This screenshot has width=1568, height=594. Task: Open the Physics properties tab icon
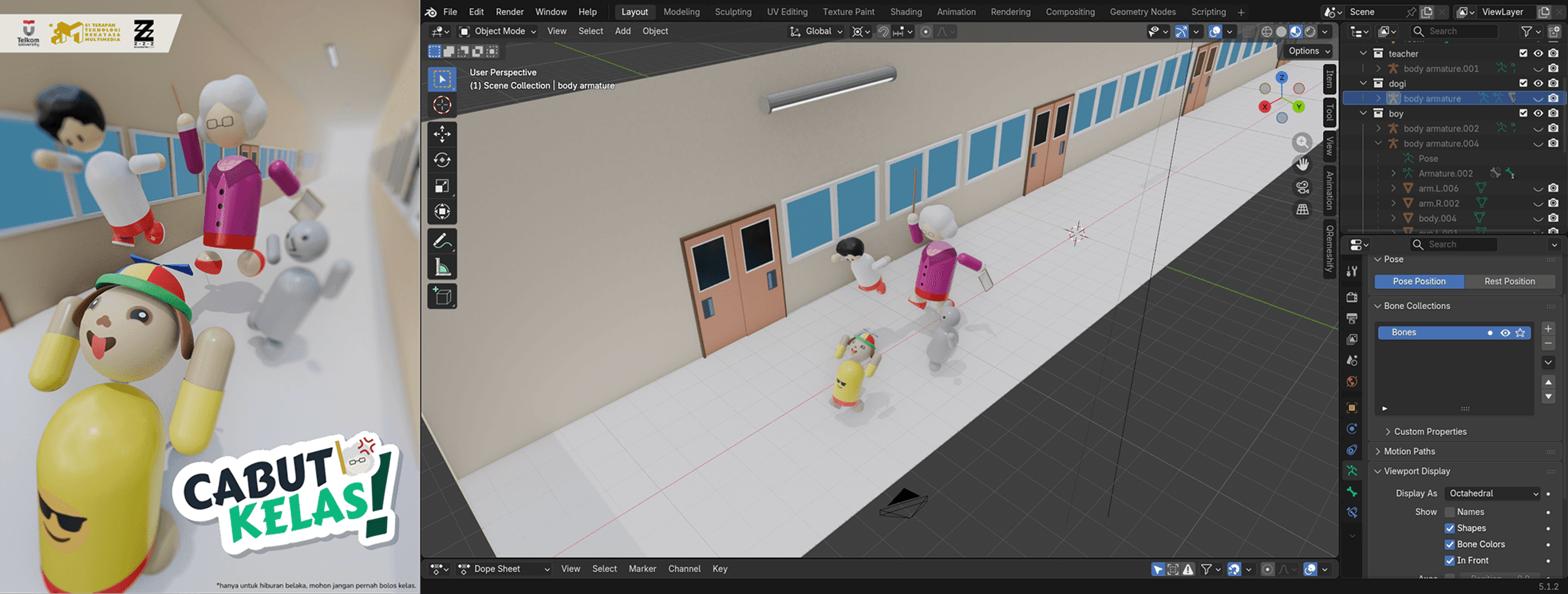(x=1352, y=430)
